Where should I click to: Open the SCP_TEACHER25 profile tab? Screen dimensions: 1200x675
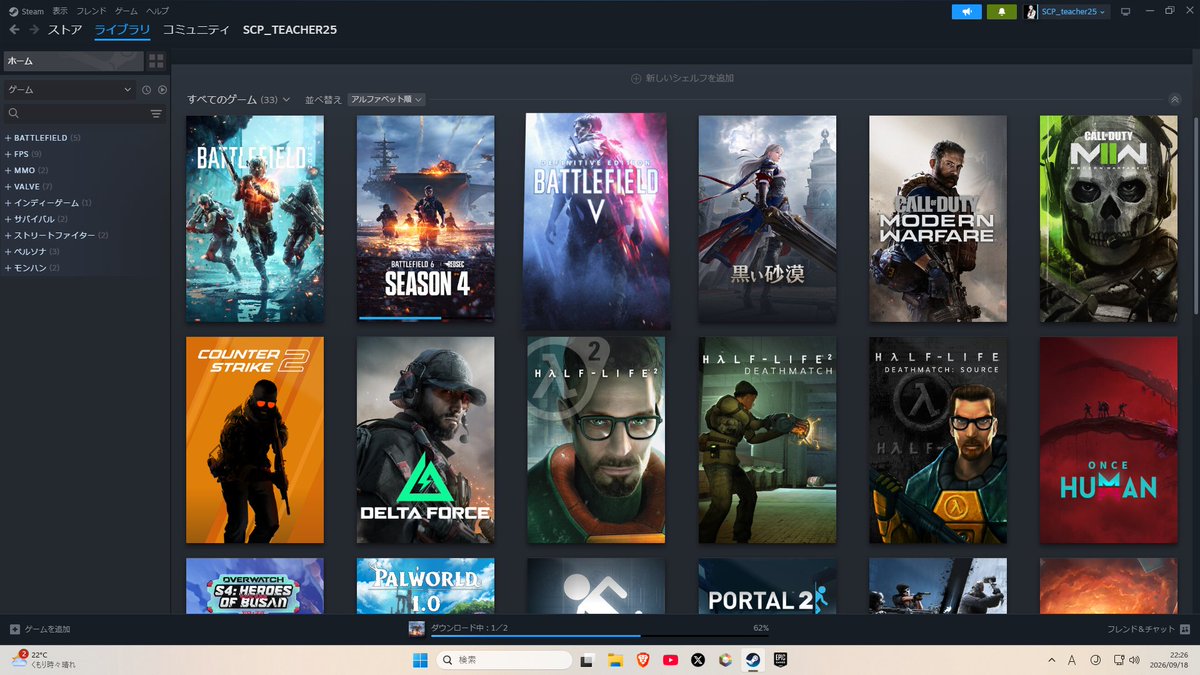tap(290, 30)
